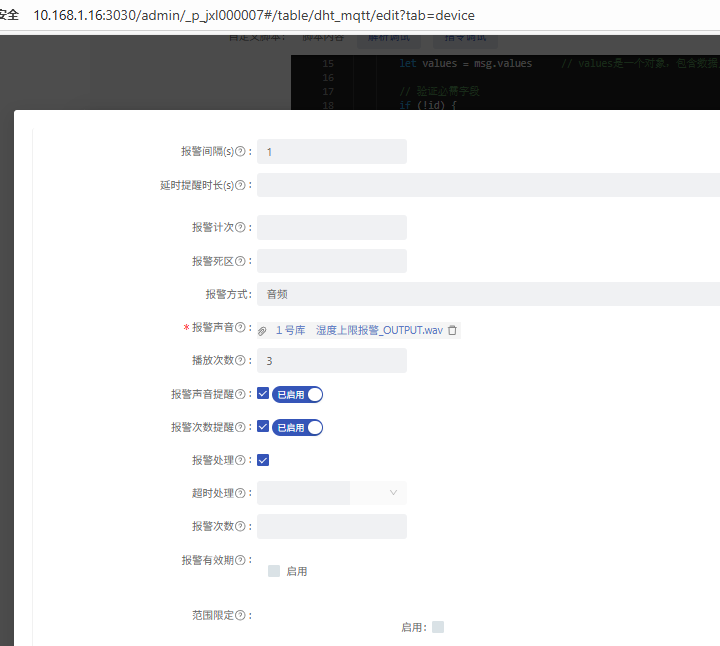Viewport: 720px width, 646px height.
Task: Toggle the 报警声音提醒 已启用 switch
Action: pos(298,394)
